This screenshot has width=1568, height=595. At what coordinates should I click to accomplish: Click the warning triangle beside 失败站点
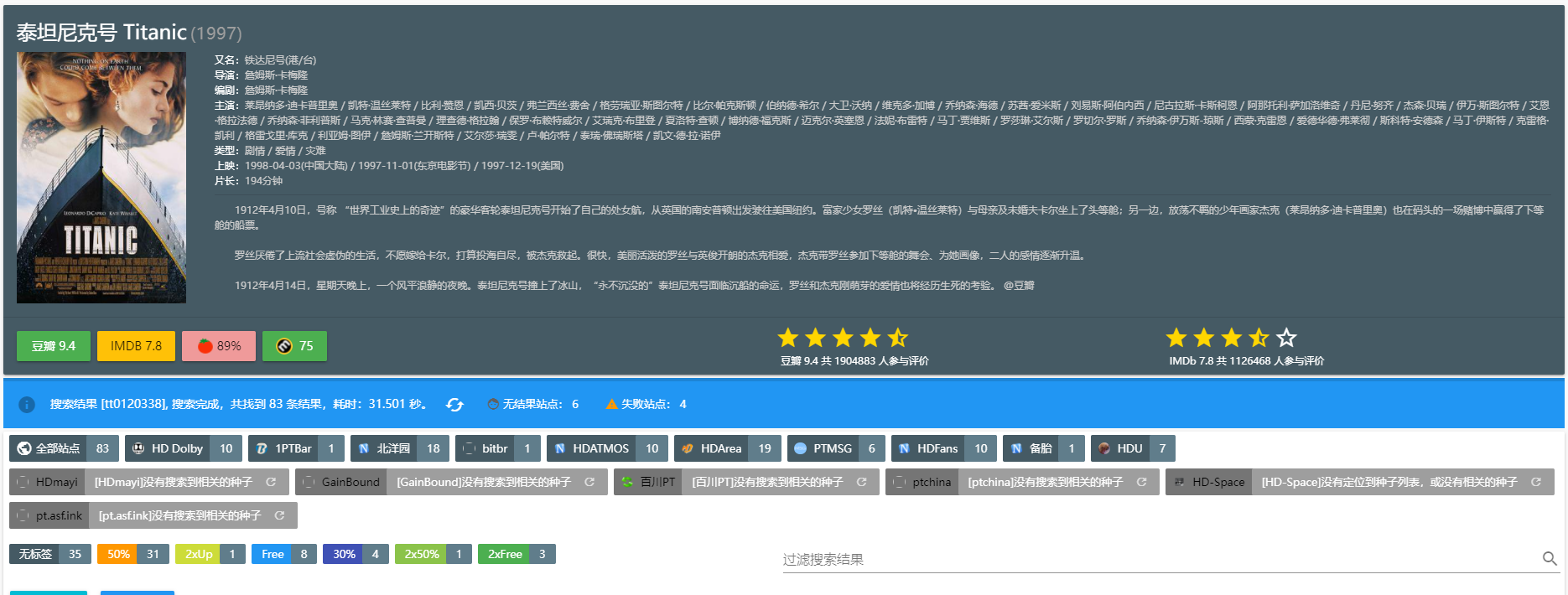[612, 404]
